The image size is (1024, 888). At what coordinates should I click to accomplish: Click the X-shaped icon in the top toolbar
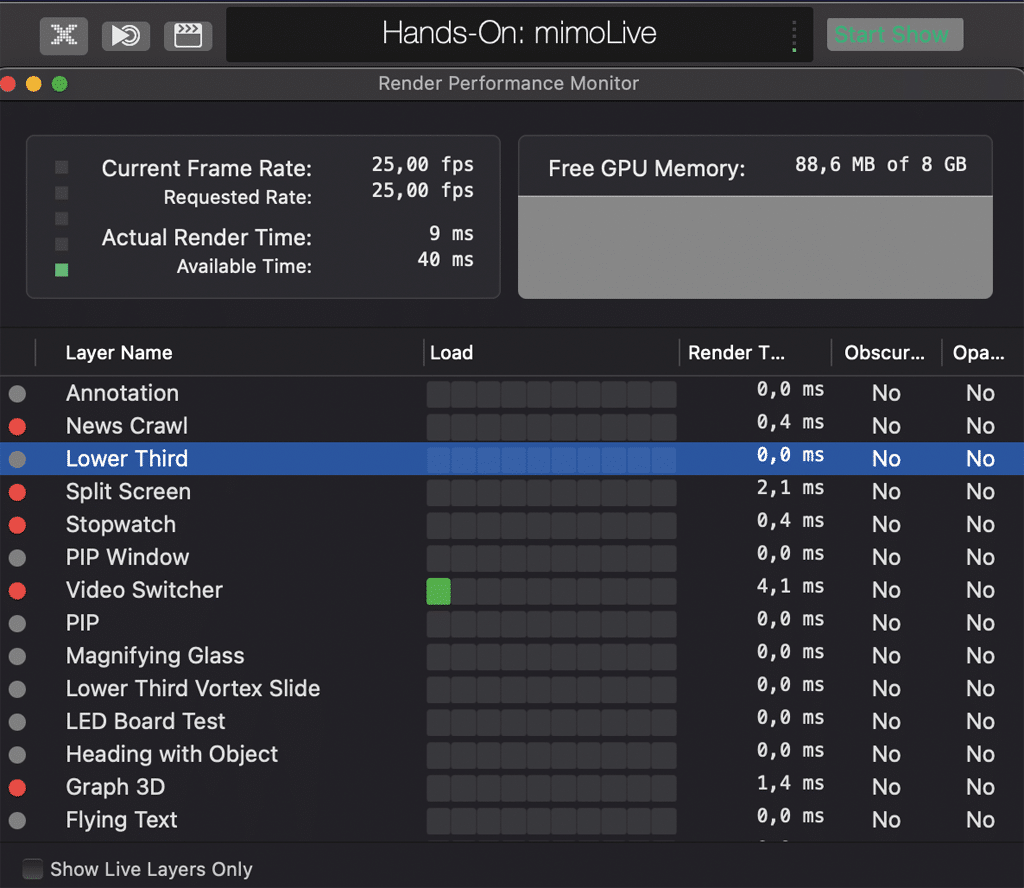point(64,35)
